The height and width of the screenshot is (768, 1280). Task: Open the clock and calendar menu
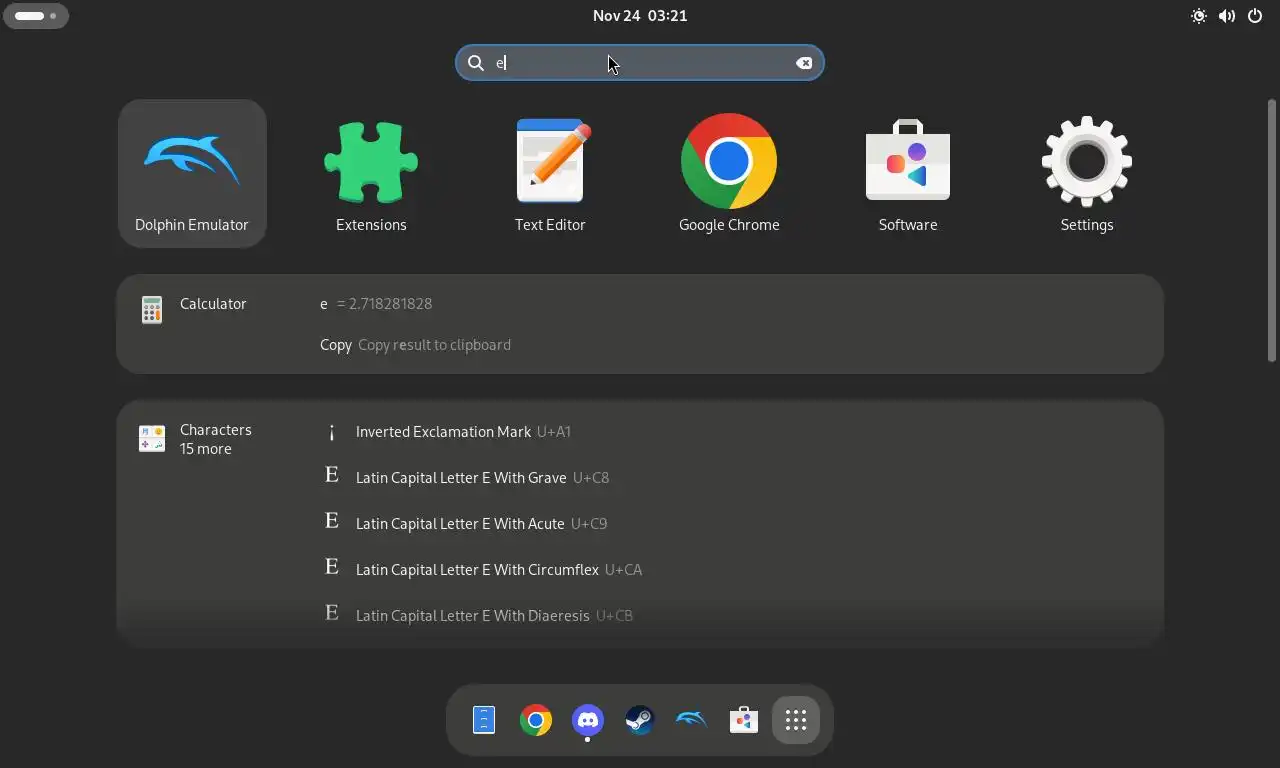coord(640,16)
